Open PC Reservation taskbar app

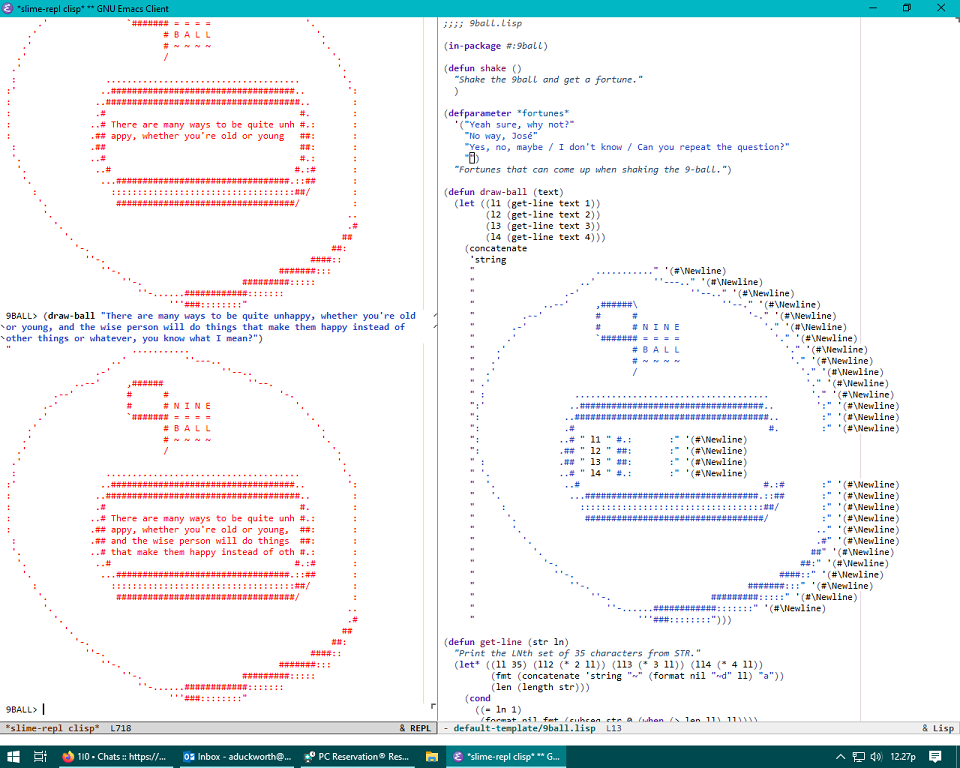357,756
